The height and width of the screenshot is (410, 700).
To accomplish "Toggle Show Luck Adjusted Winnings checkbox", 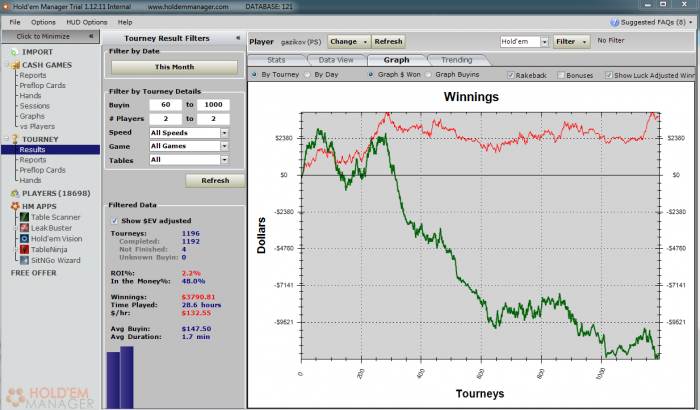I will pos(608,75).
